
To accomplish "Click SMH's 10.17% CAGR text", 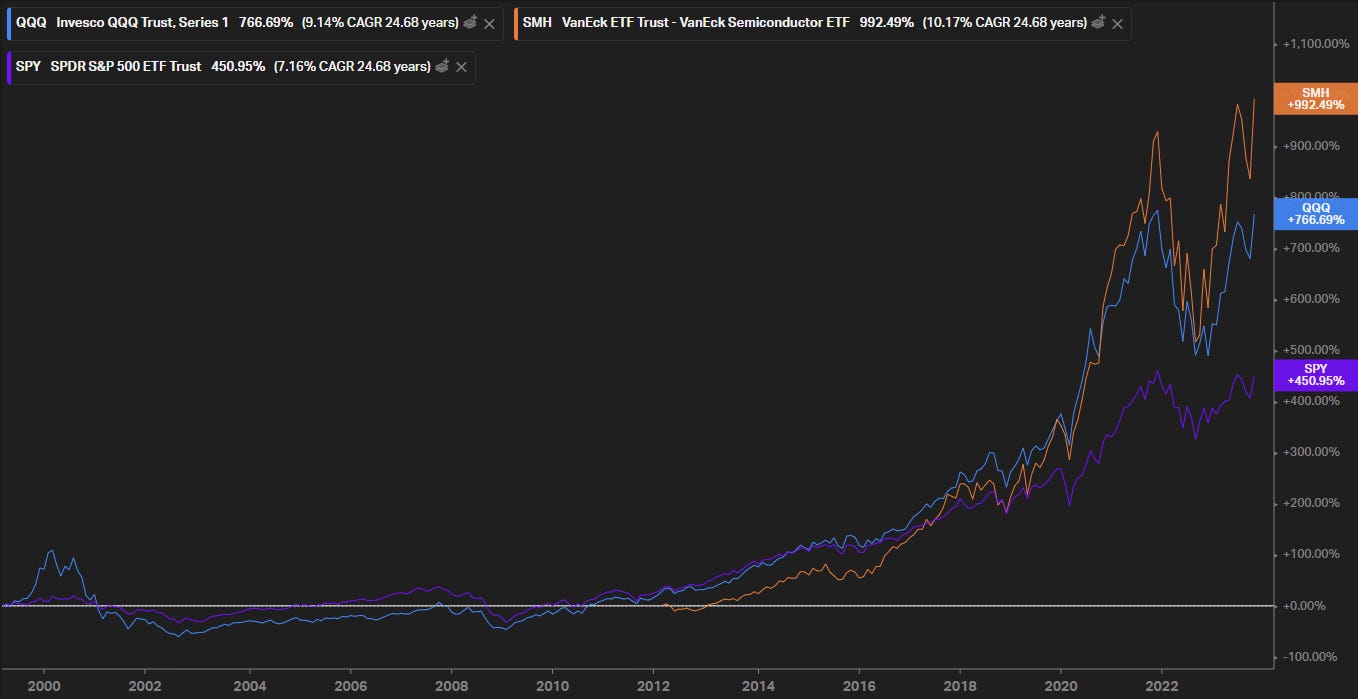I will point(1005,22).
